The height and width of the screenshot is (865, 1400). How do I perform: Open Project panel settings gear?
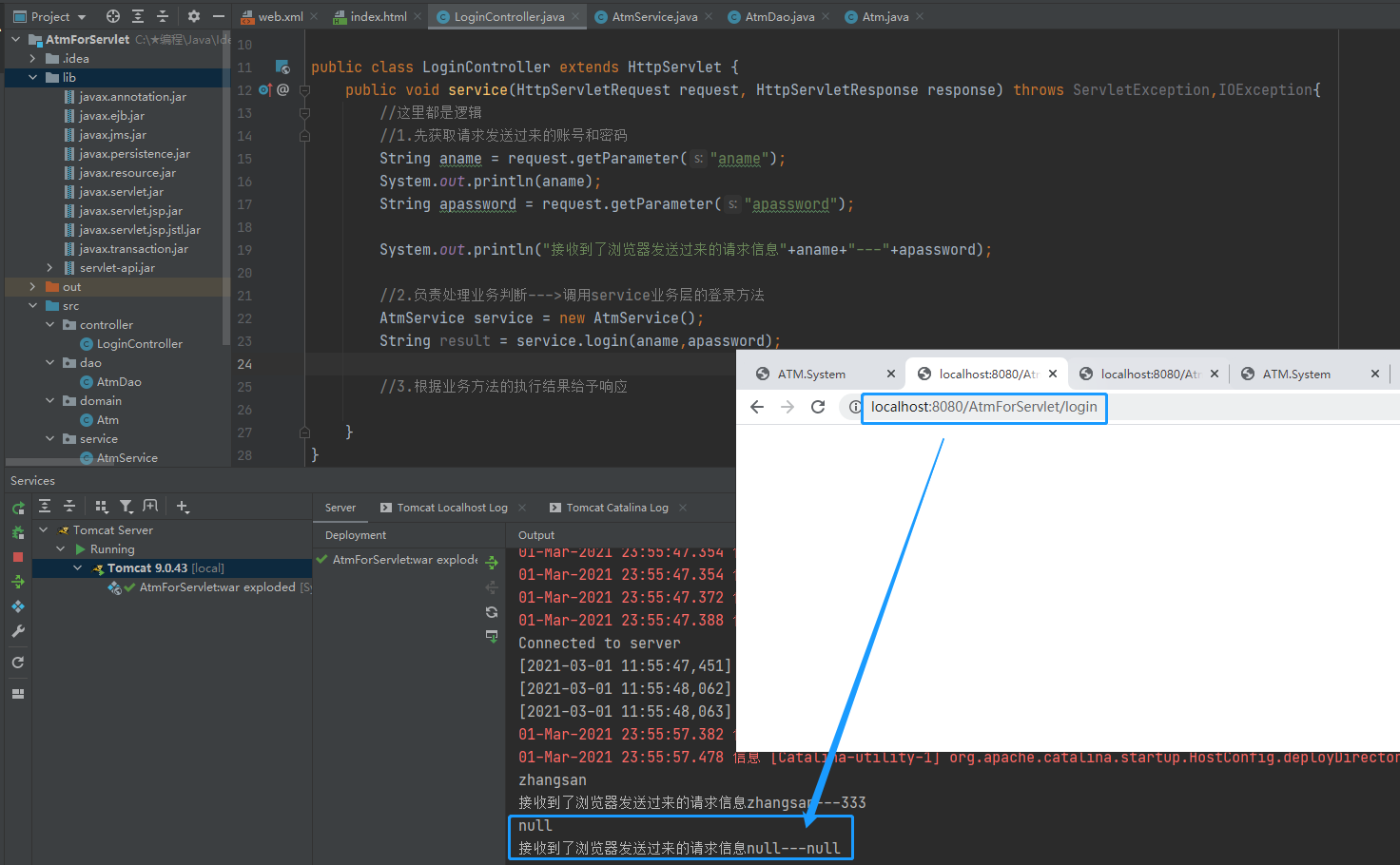tap(194, 16)
